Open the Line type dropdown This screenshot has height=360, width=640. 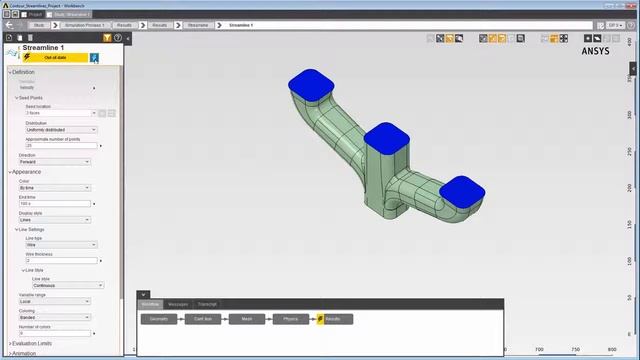[x=61, y=245]
